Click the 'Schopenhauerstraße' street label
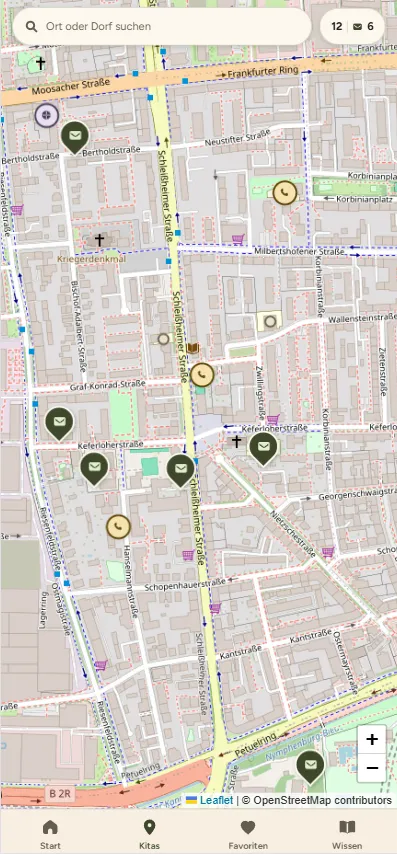The image size is (397, 854). click(x=185, y=585)
